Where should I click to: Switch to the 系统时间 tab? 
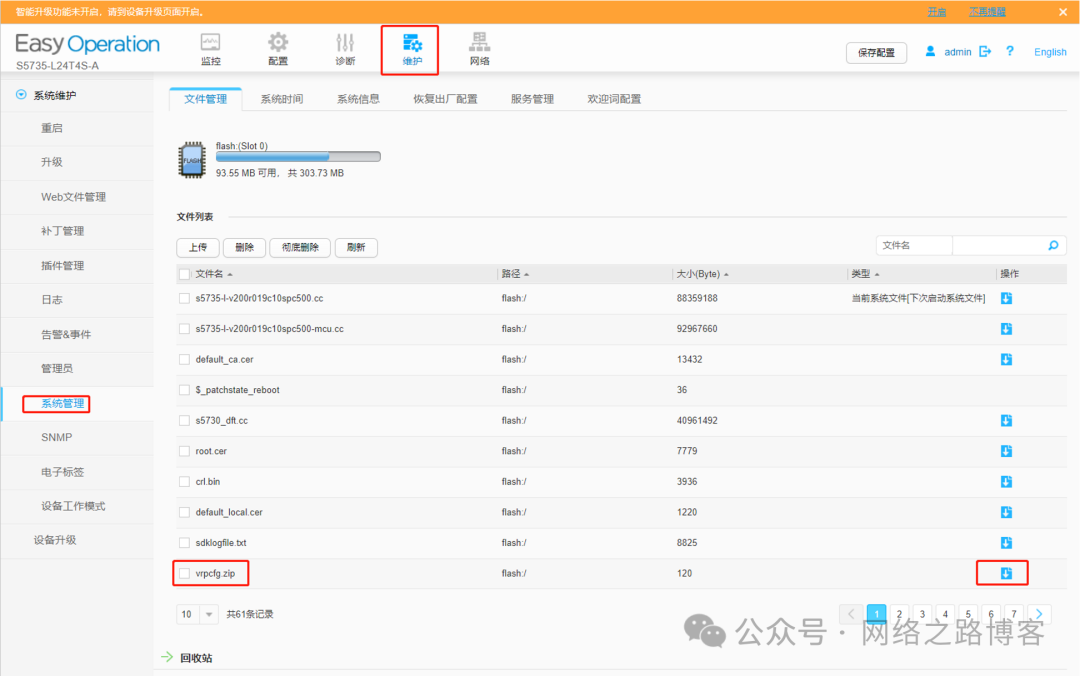tap(281, 99)
